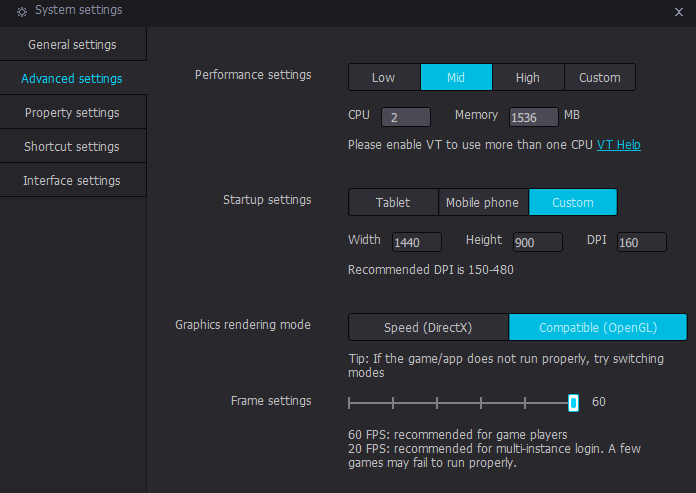Open the Property settings tab

(72, 113)
